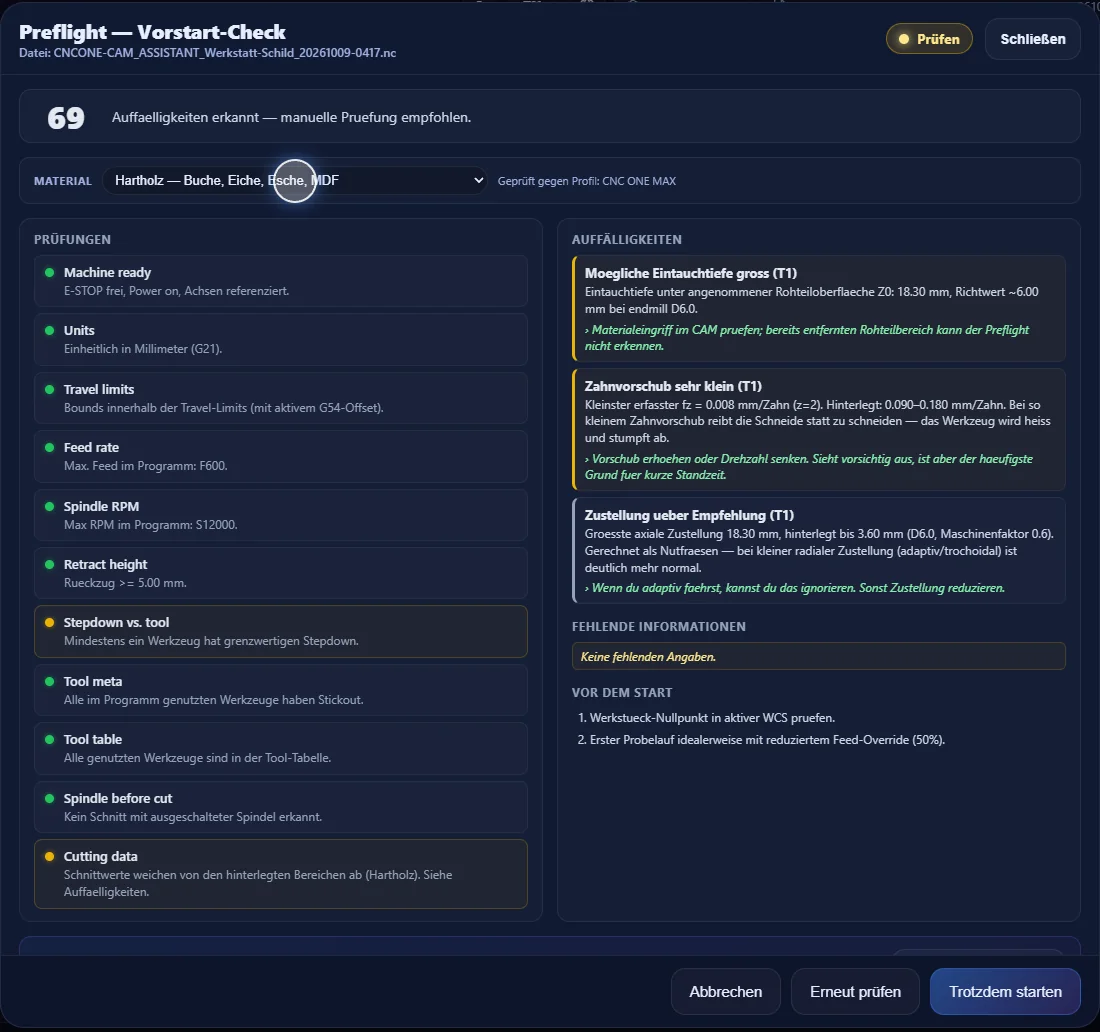
Task: Click the green status dot beside Units
Action: tap(49, 330)
